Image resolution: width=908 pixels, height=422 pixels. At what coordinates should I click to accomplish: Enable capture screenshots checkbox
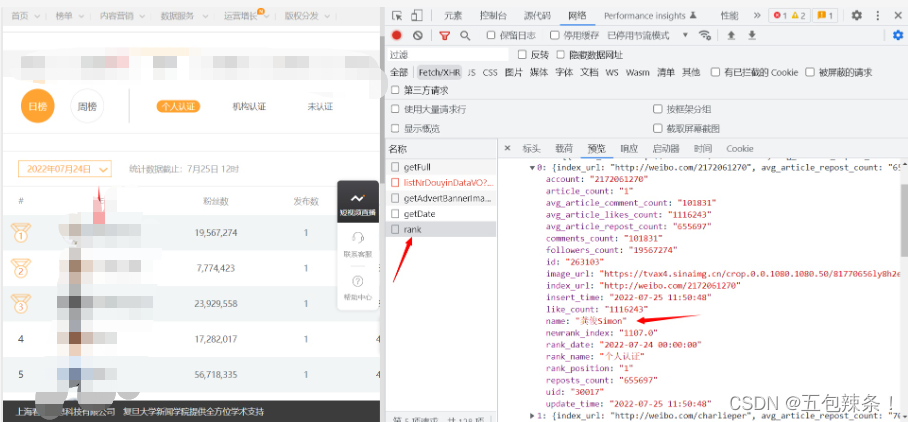pyautogui.click(x=657, y=128)
